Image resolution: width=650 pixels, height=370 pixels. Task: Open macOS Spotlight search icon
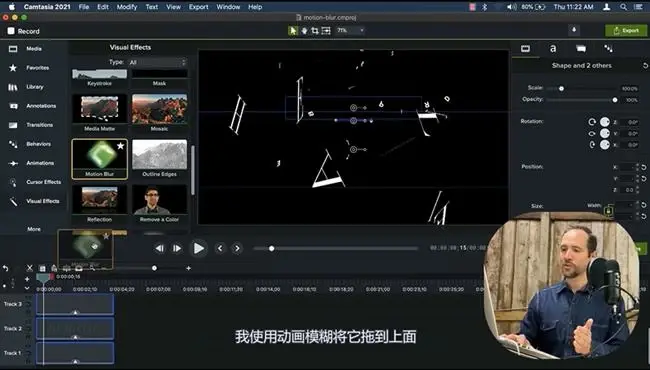623,7
